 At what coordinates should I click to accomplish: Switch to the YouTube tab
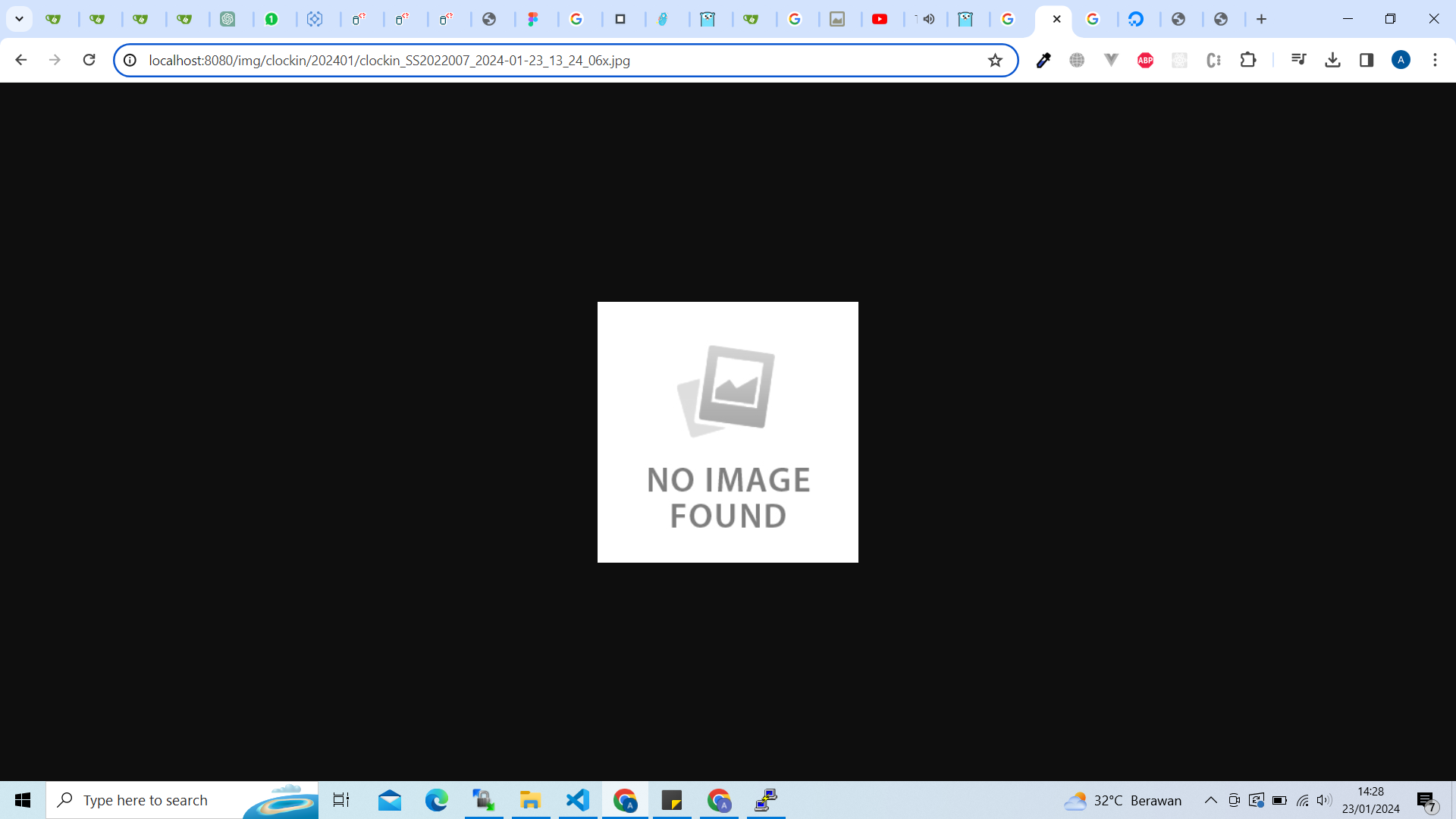click(880, 19)
